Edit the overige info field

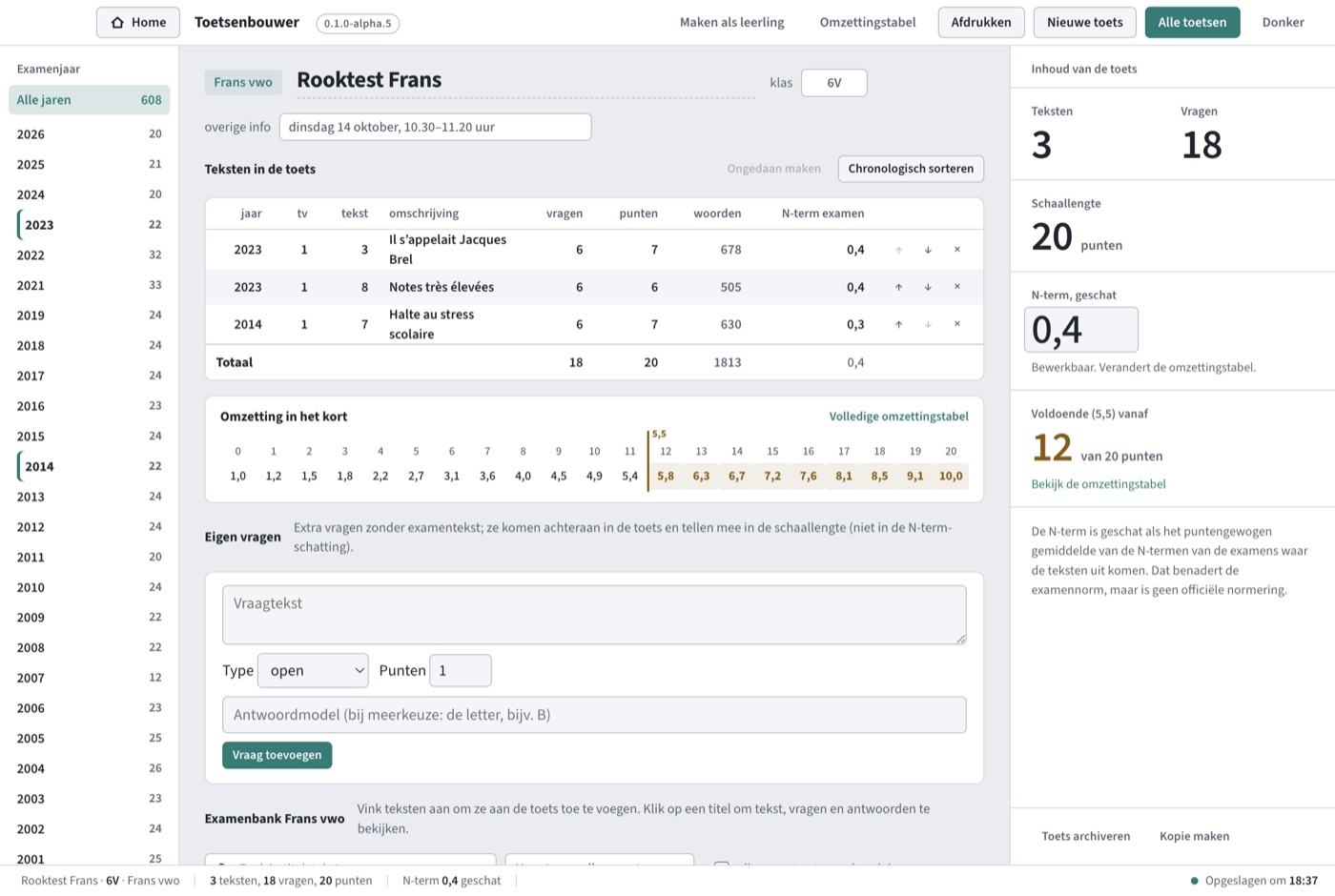[x=435, y=127]
